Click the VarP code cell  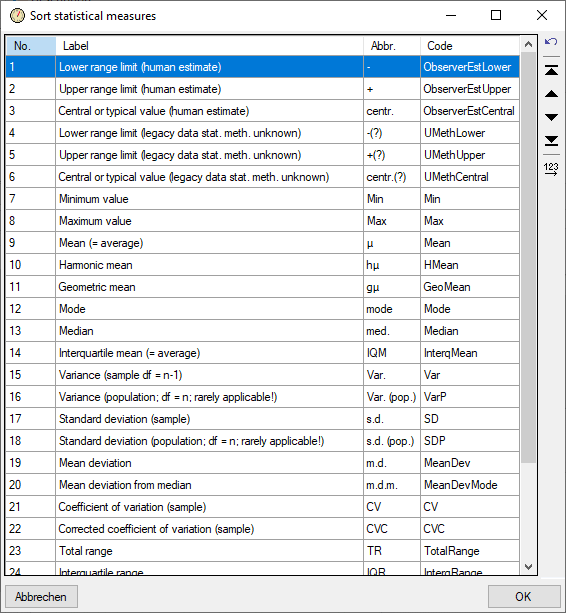pos(470,397)
